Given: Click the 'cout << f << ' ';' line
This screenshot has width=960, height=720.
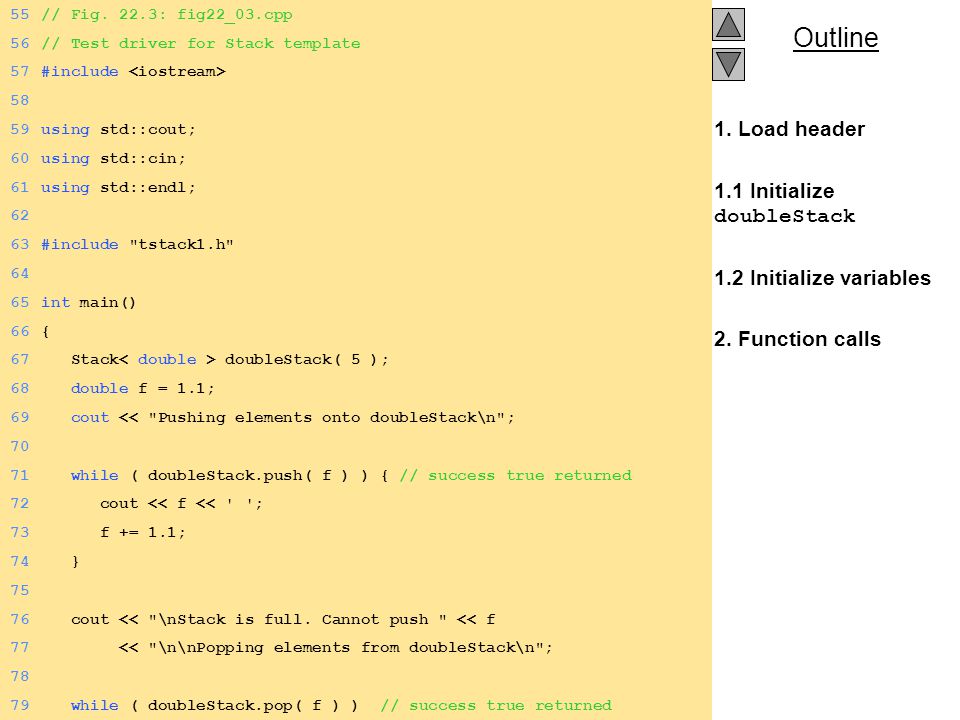Looking at the screenshot, I should pos(181,504).
